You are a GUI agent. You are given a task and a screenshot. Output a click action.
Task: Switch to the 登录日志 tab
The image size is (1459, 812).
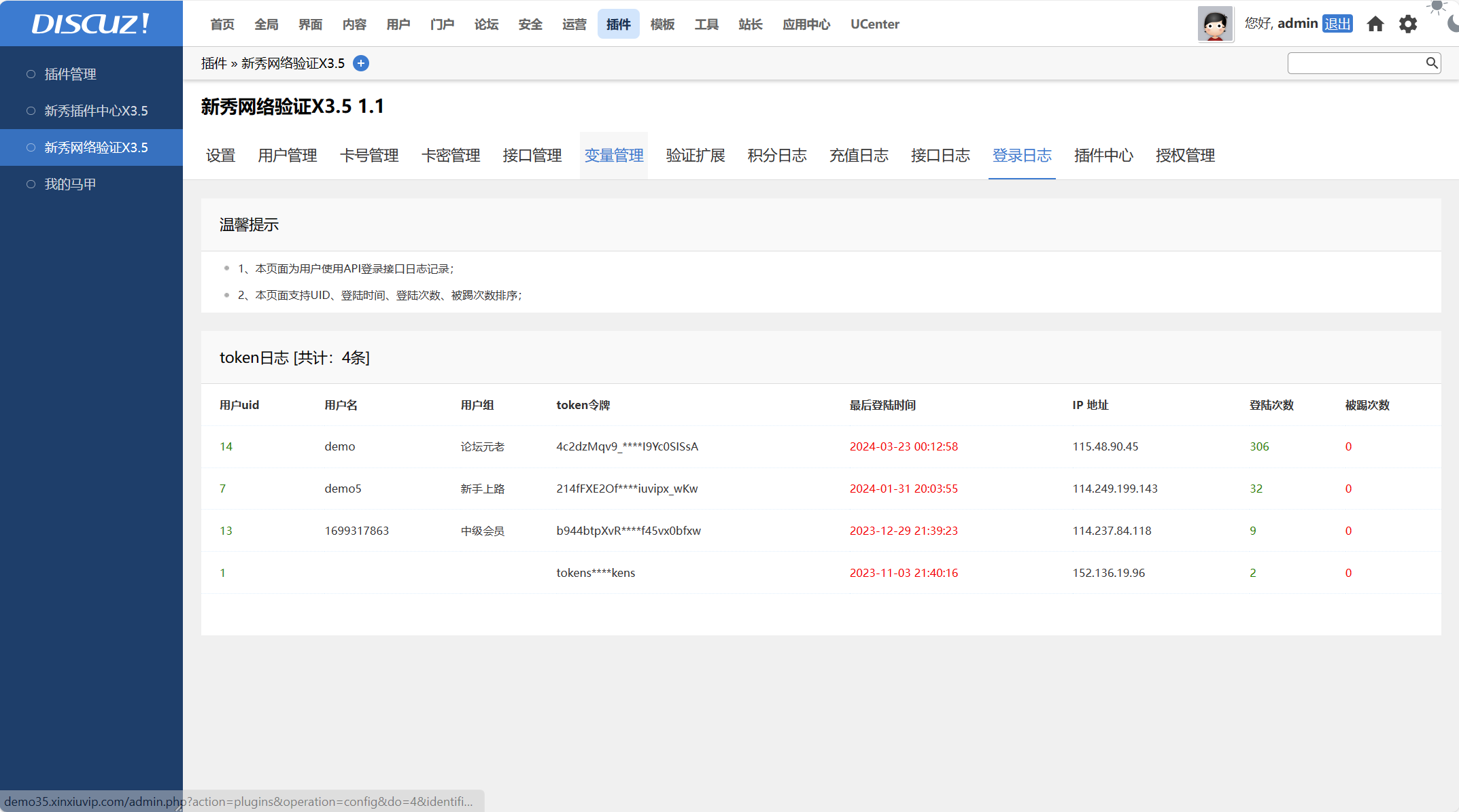[1022, 156]
